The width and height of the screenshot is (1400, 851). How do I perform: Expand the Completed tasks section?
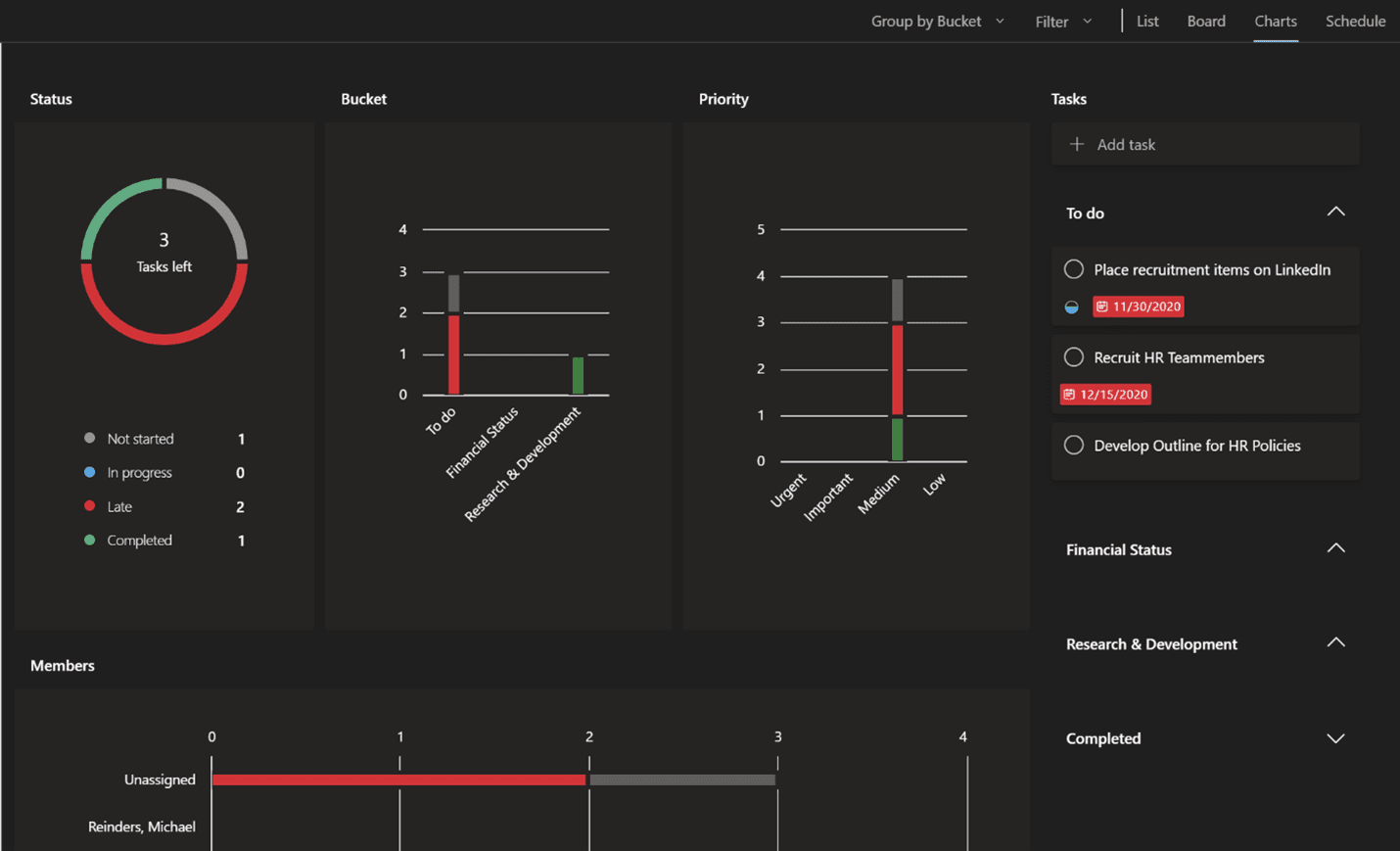pyautogui.click(x=1335, y=738)
